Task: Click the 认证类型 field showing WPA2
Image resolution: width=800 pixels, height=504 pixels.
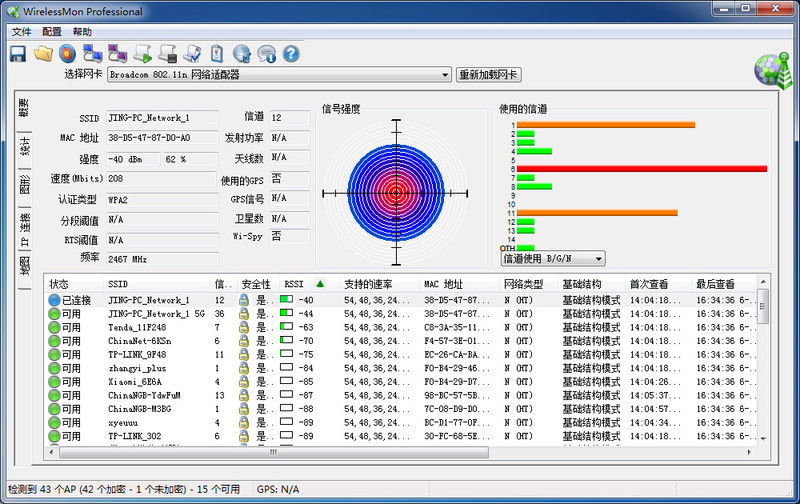Action: tap(162, 200)
